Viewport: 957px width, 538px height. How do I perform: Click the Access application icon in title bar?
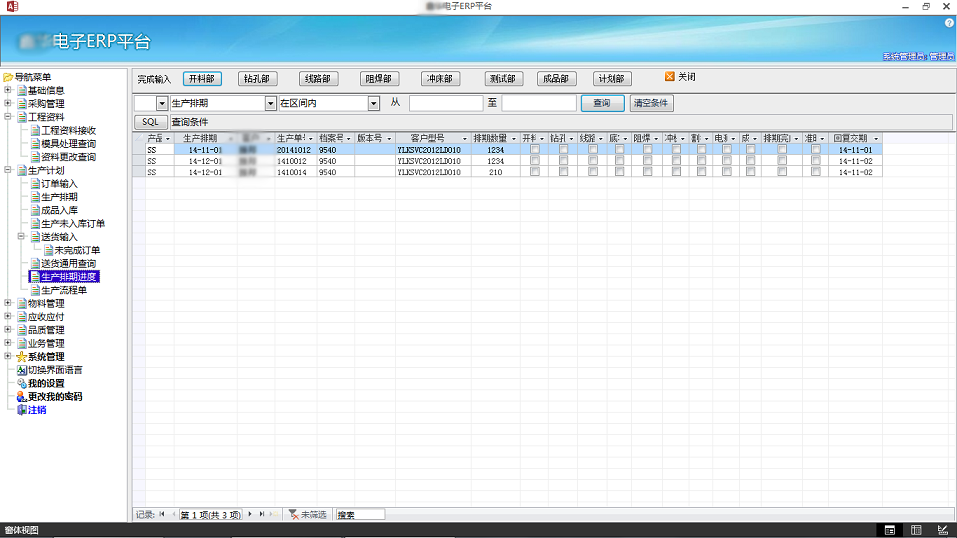point(12,6)
